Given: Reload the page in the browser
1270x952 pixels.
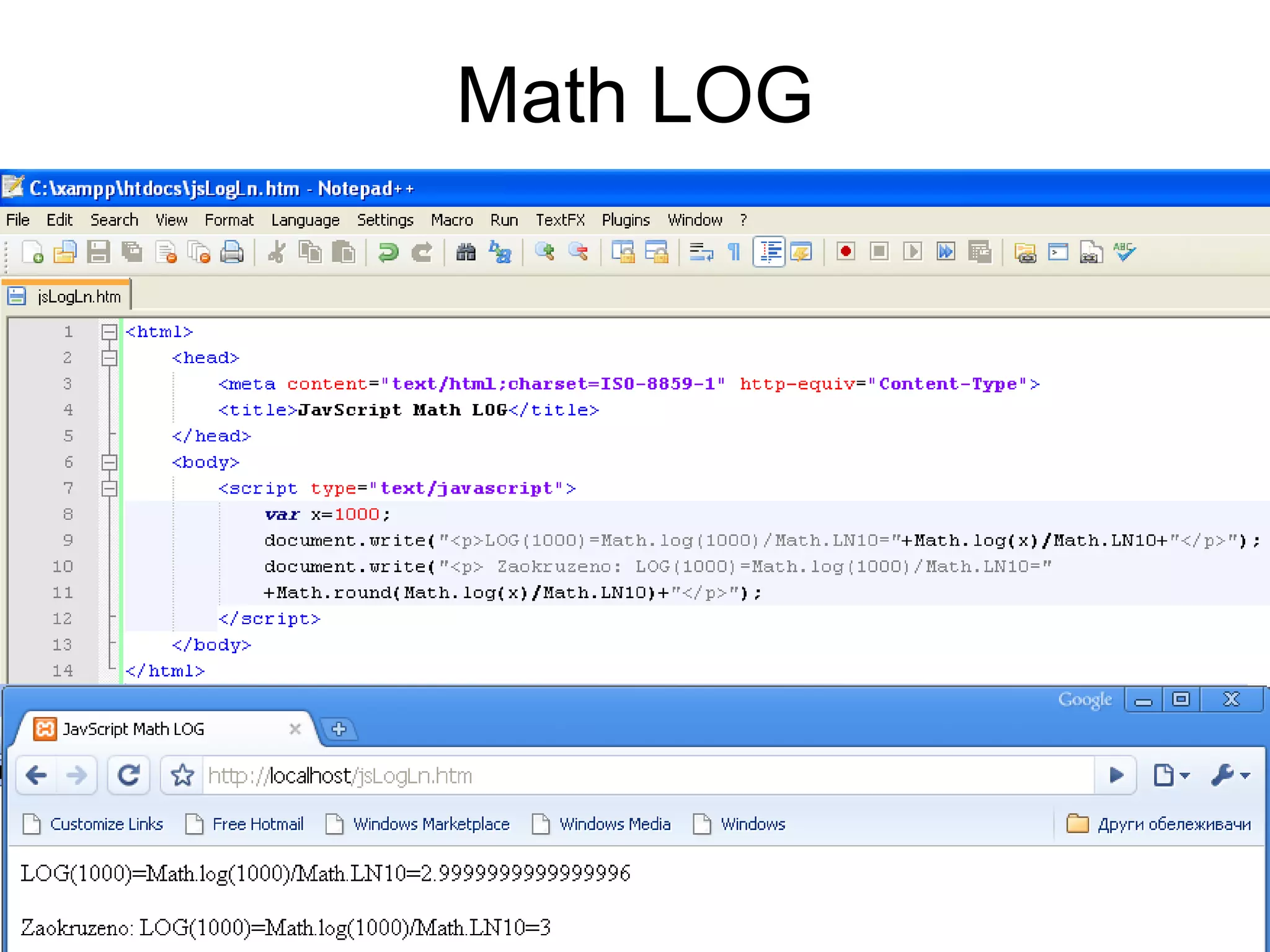Looking at the screenshot, I should pos(129,775).
